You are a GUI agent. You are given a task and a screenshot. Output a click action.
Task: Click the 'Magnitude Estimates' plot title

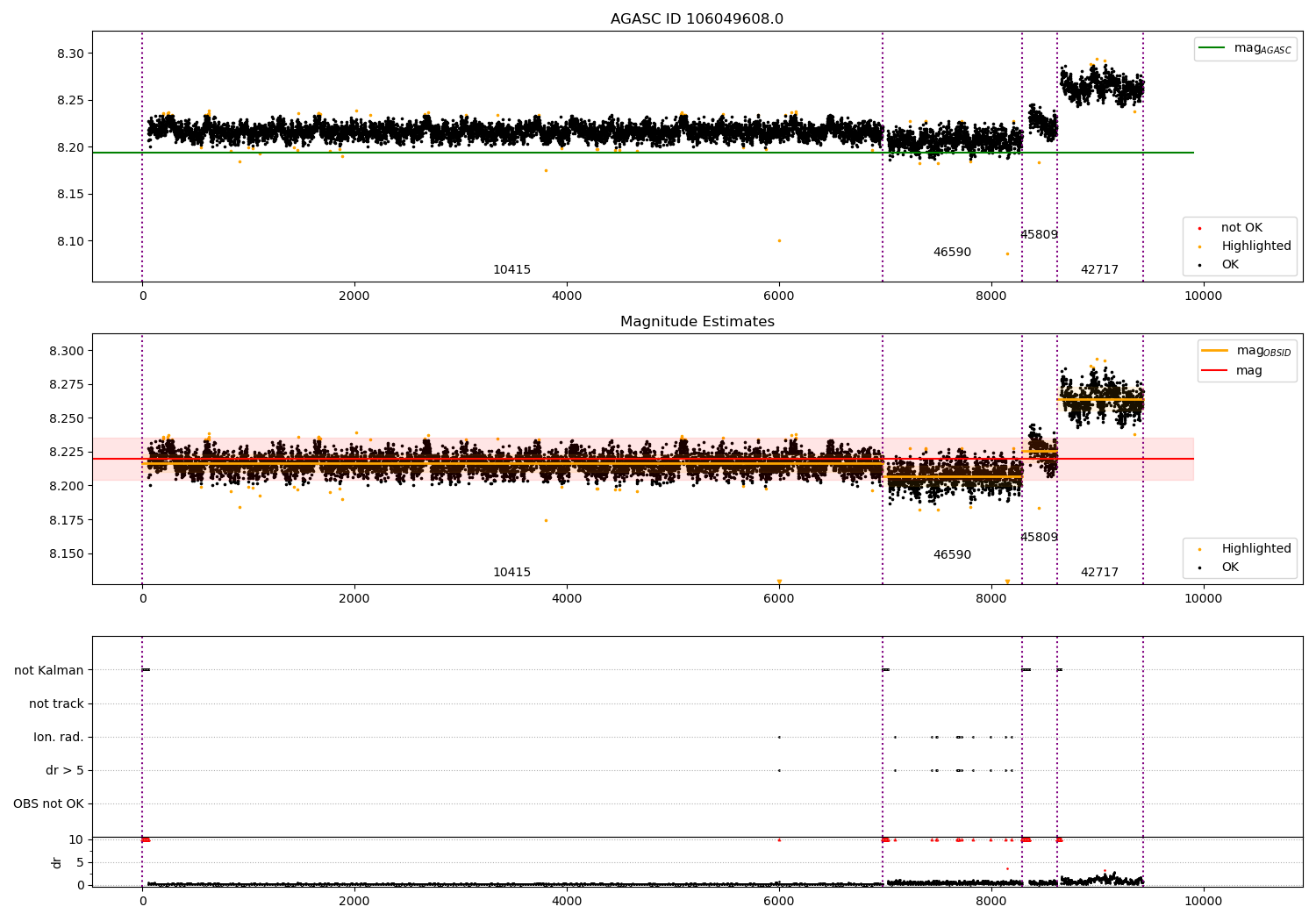tap(697, 322)
